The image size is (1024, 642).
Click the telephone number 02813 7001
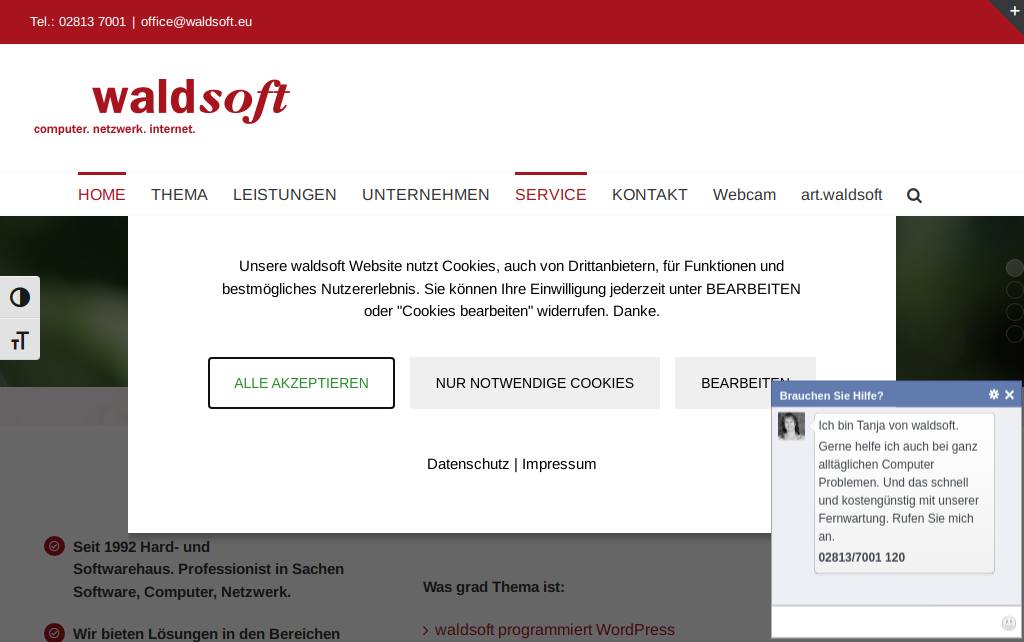[x=92, y=22]
